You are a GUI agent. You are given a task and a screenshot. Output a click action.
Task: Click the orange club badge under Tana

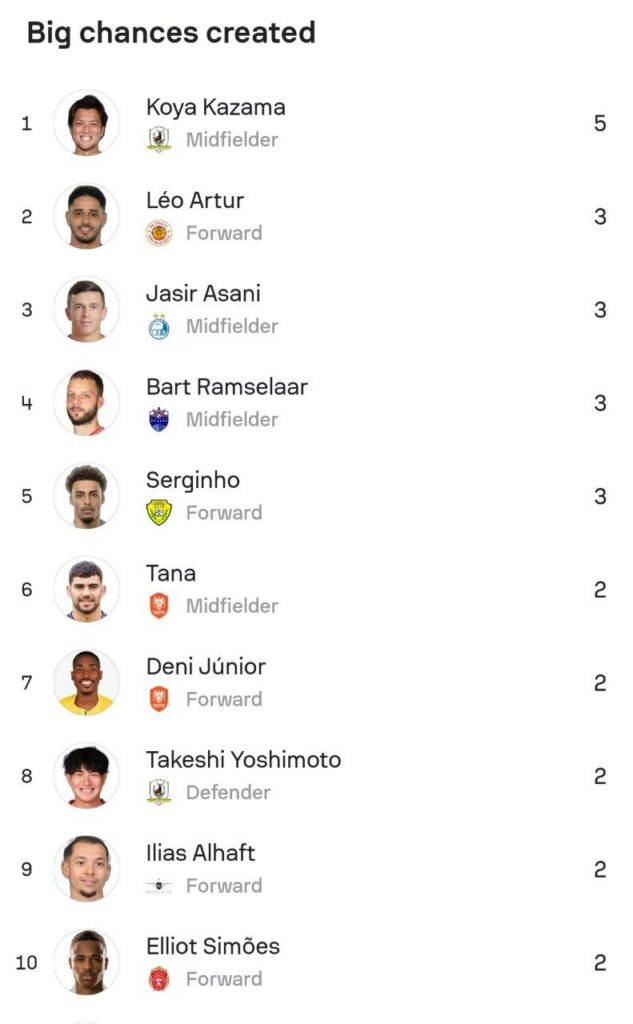pos(159,606)
